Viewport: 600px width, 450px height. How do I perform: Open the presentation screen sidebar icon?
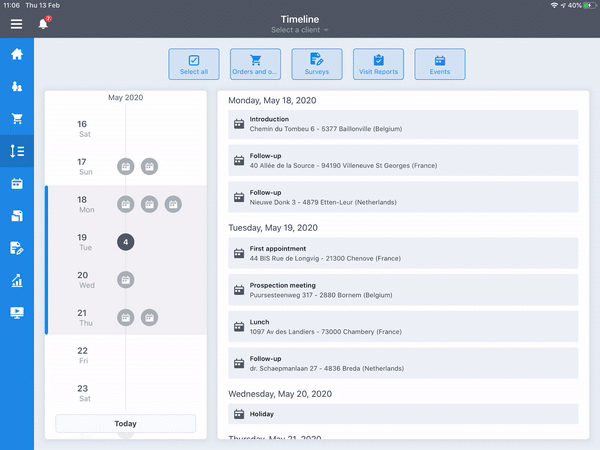[17, 313]
